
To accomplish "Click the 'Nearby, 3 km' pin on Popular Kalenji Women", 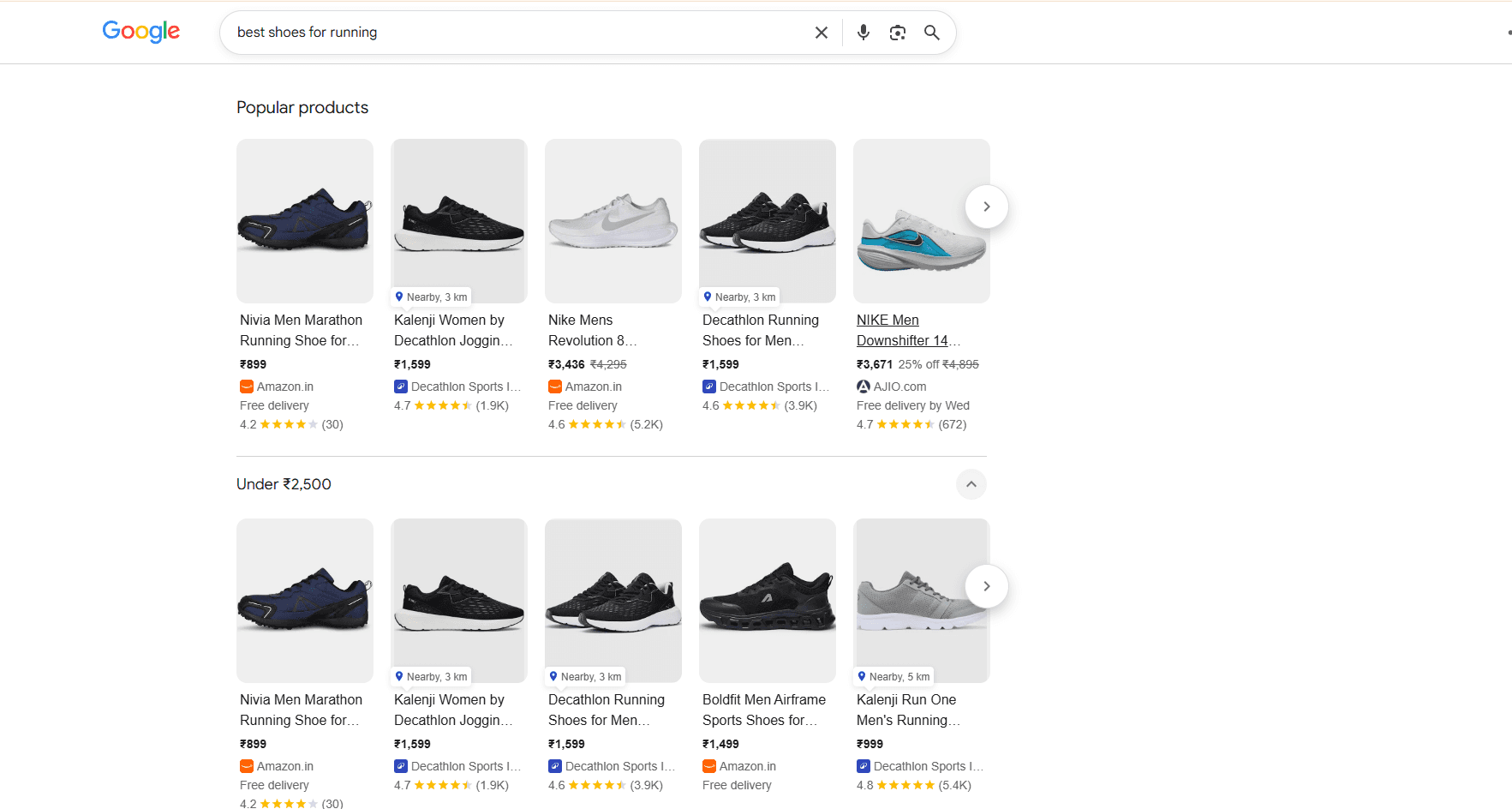I will [431, 297].
